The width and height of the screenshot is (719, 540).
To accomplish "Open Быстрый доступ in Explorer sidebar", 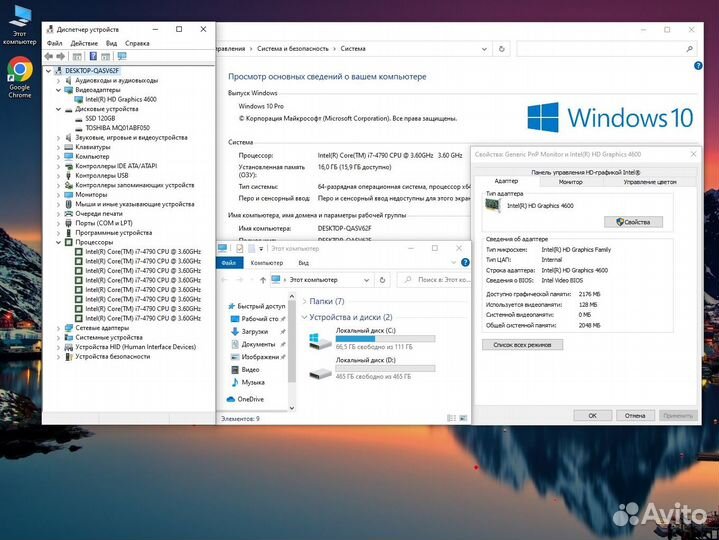I will 256,306.
